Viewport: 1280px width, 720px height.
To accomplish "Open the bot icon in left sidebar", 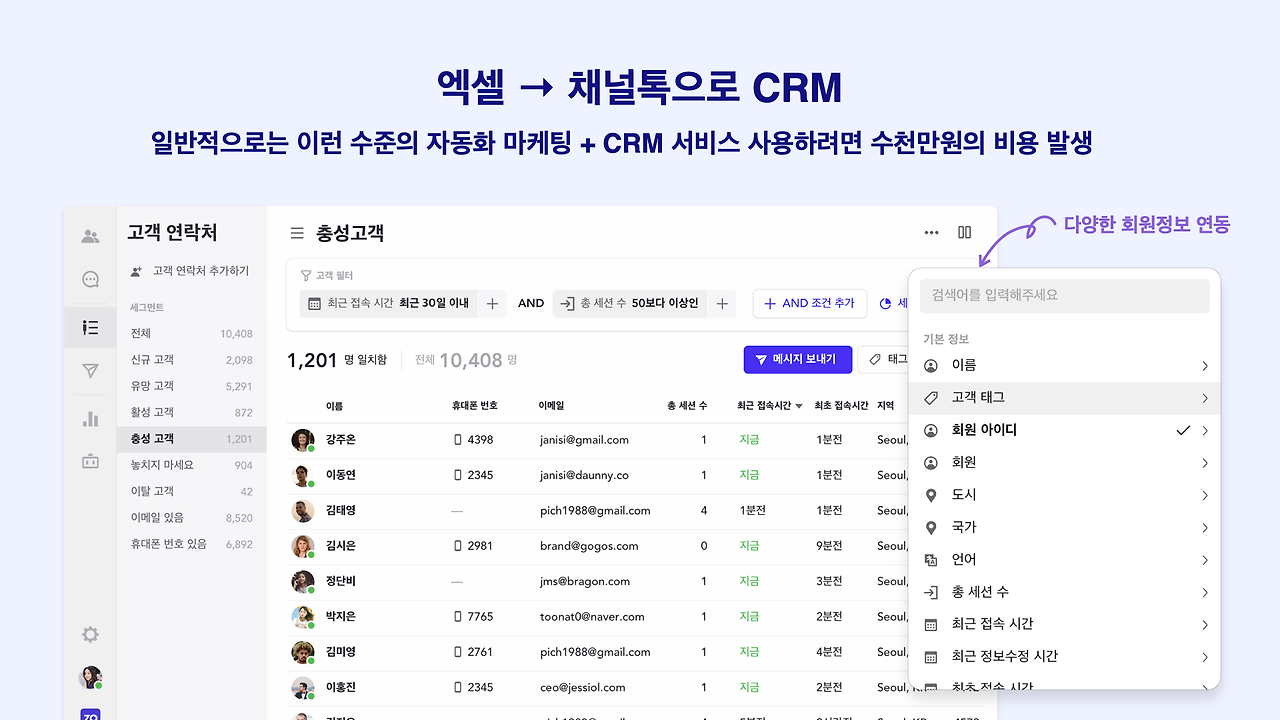I will [x=90, y=461].
